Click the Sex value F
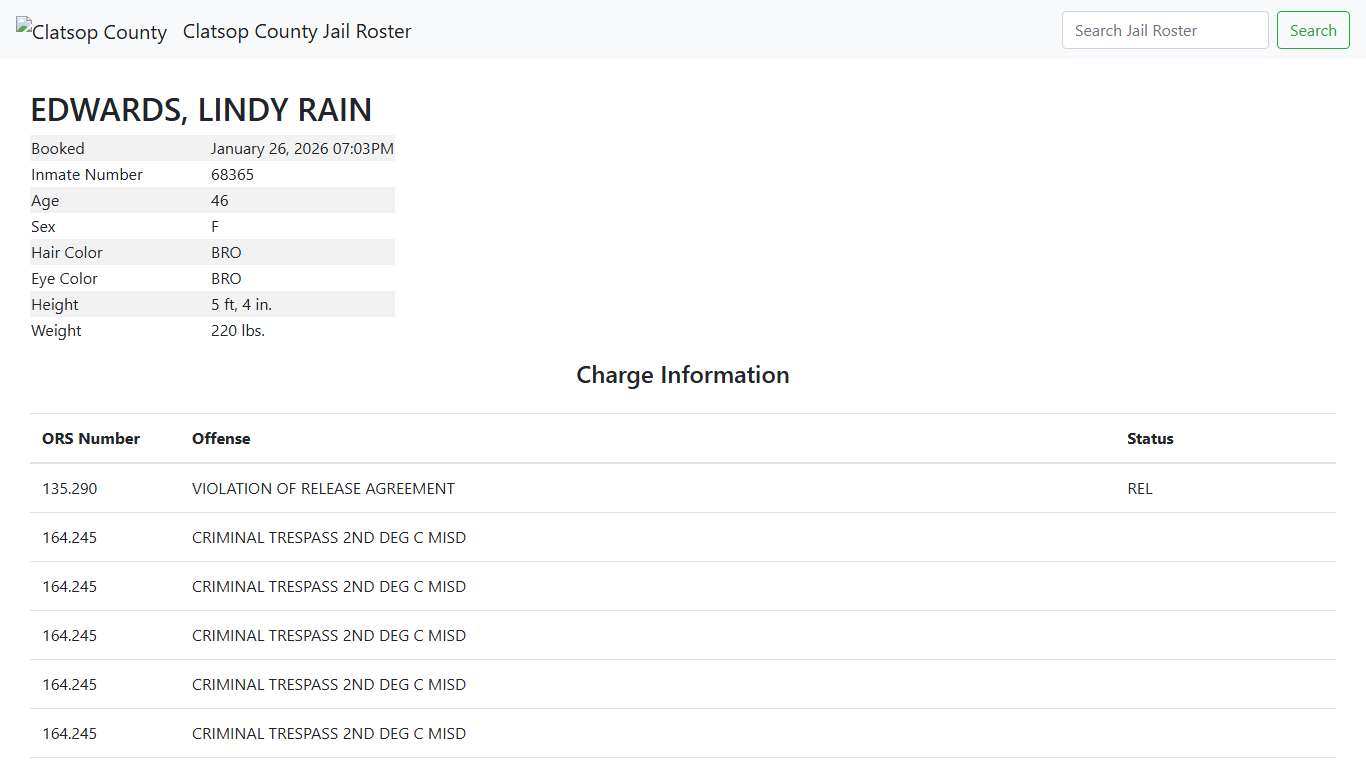 tap(215, 226)
